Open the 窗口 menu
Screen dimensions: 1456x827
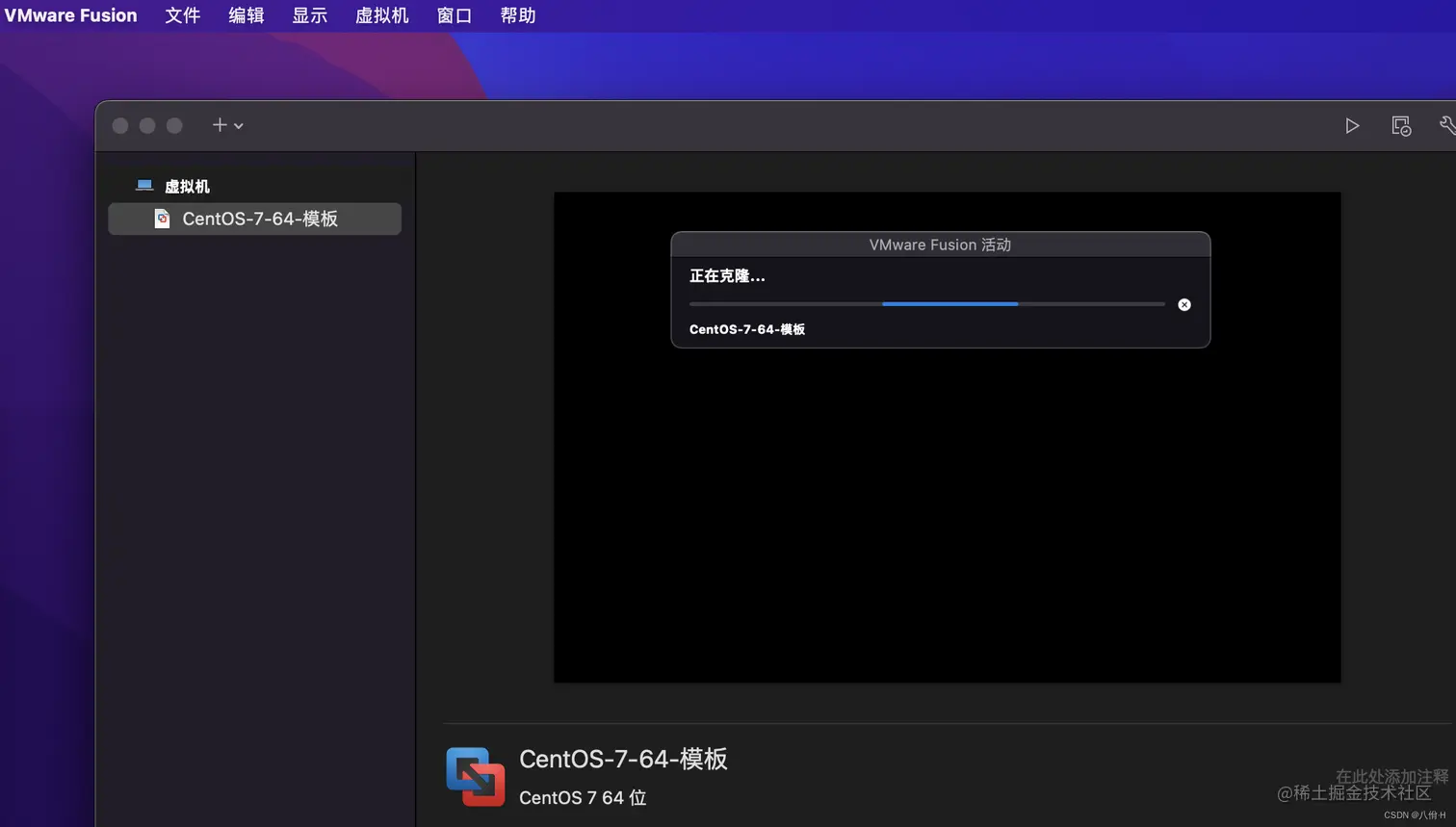pyautogui.click(x=455, y=15)
